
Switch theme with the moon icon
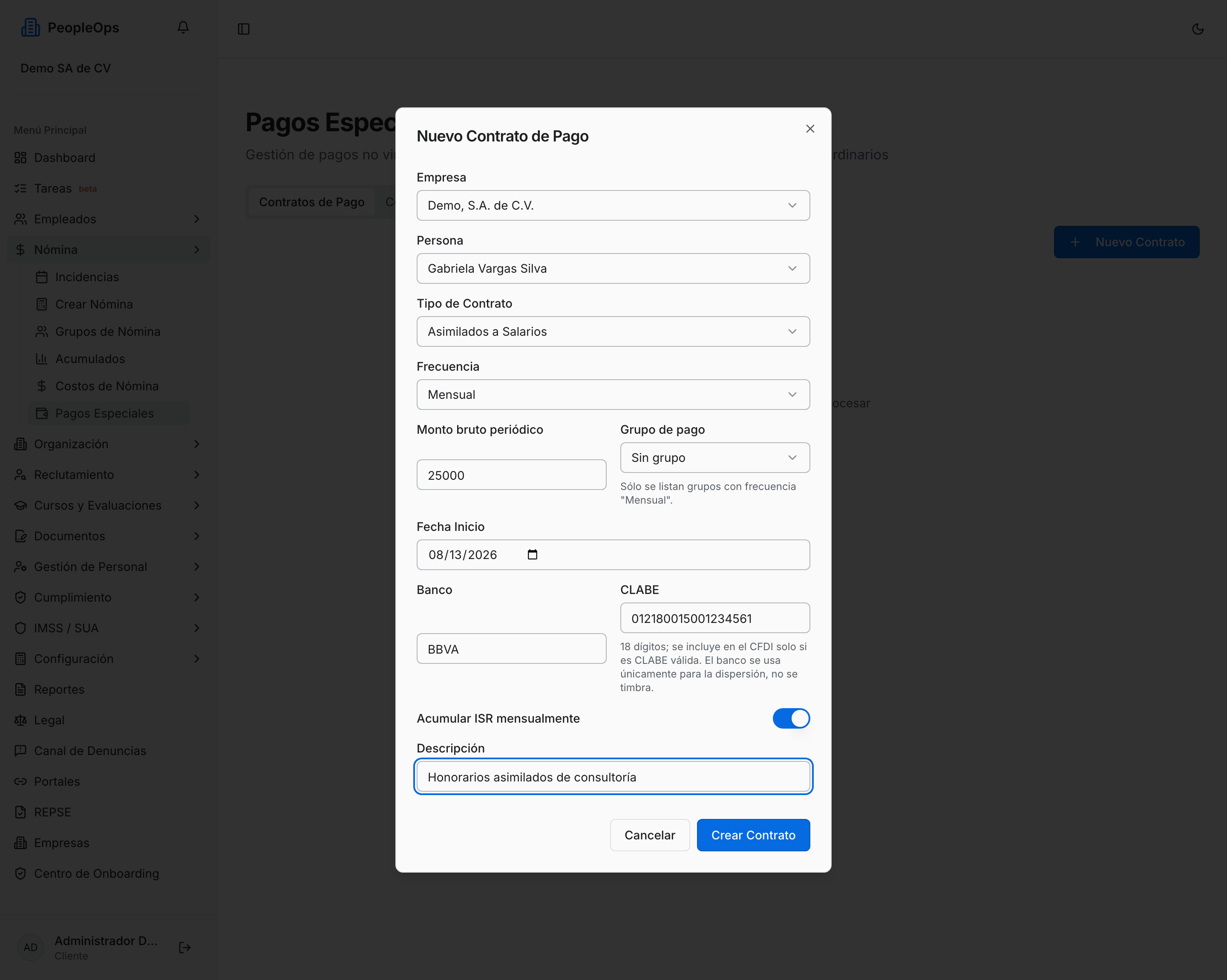point(1198,29)
